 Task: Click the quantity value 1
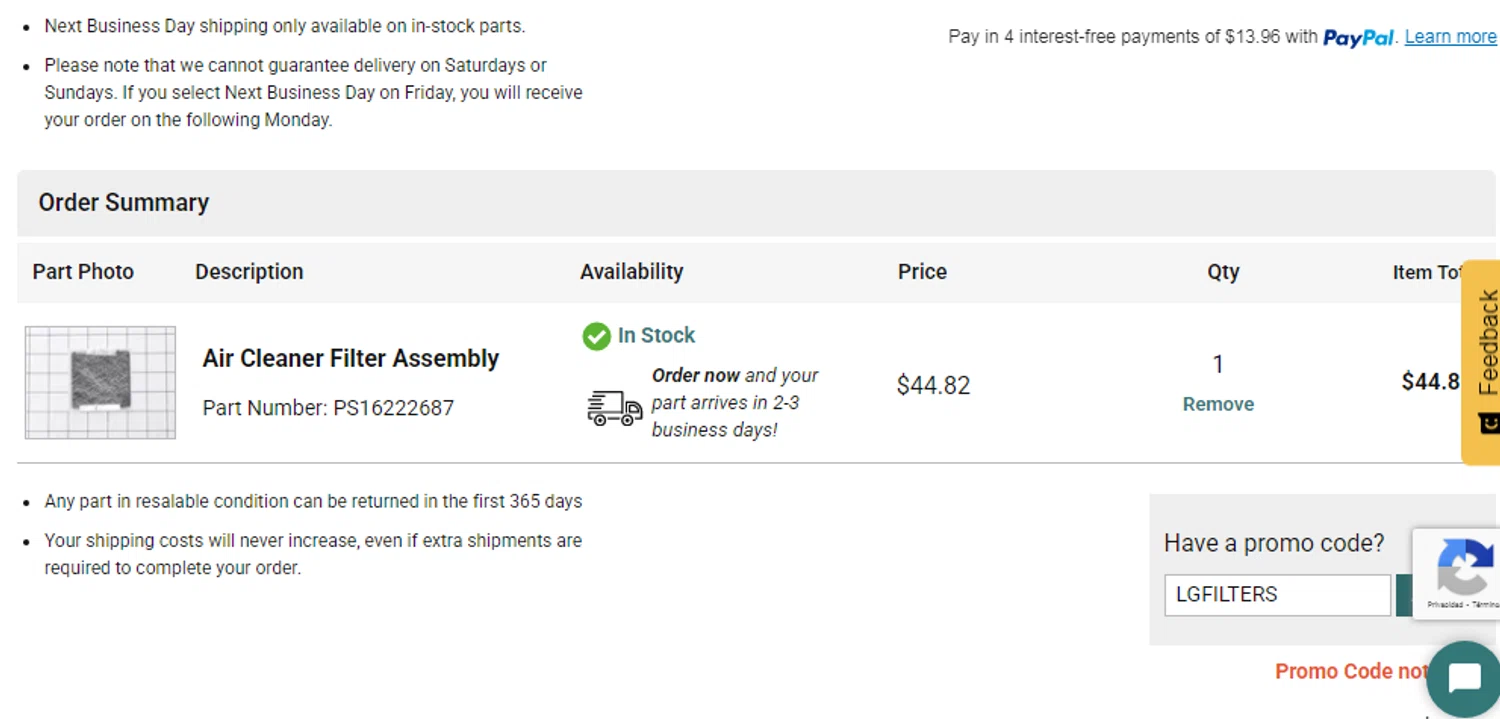point(1217,364)
